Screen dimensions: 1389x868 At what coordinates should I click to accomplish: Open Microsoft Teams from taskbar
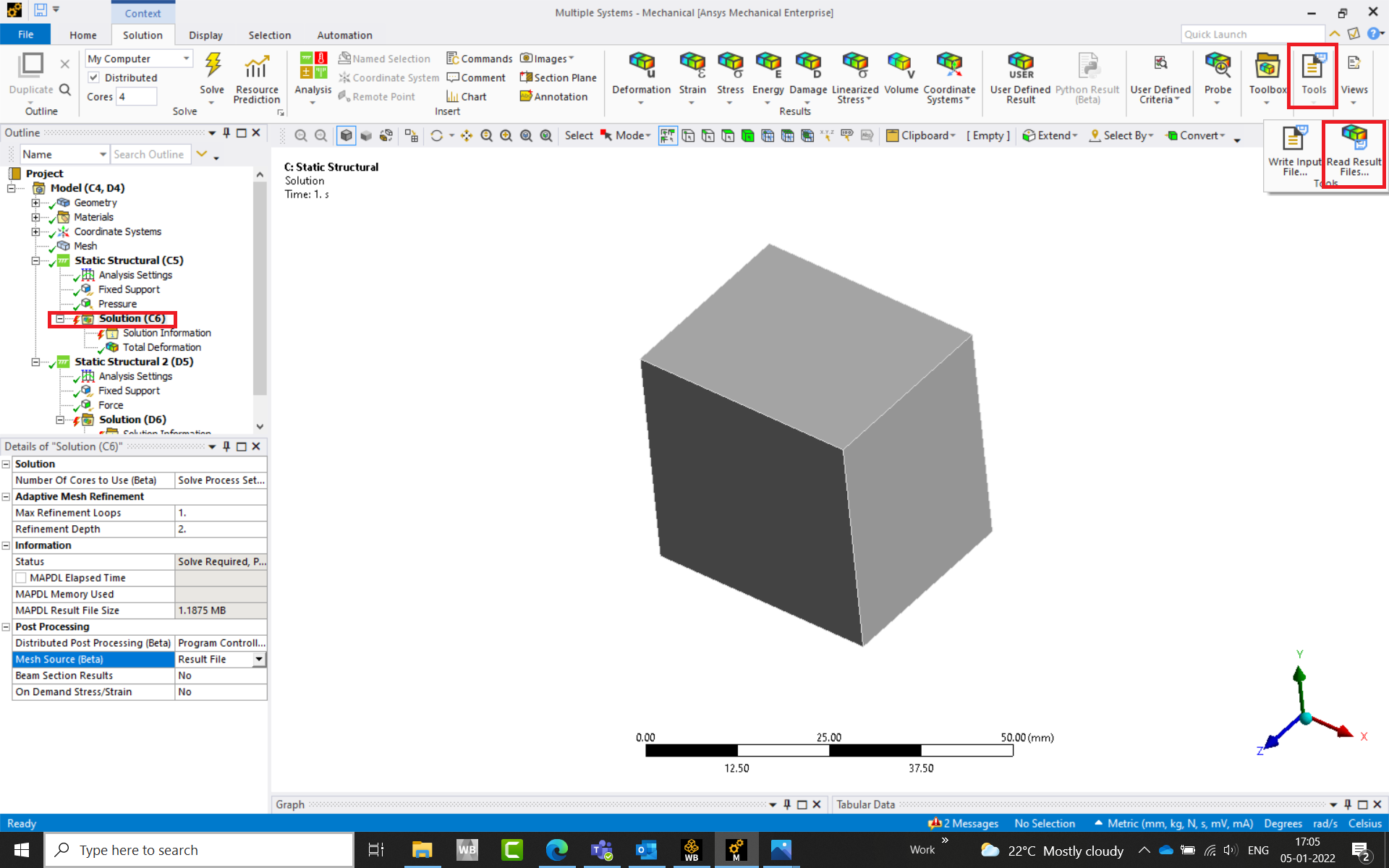click(601, 850)
